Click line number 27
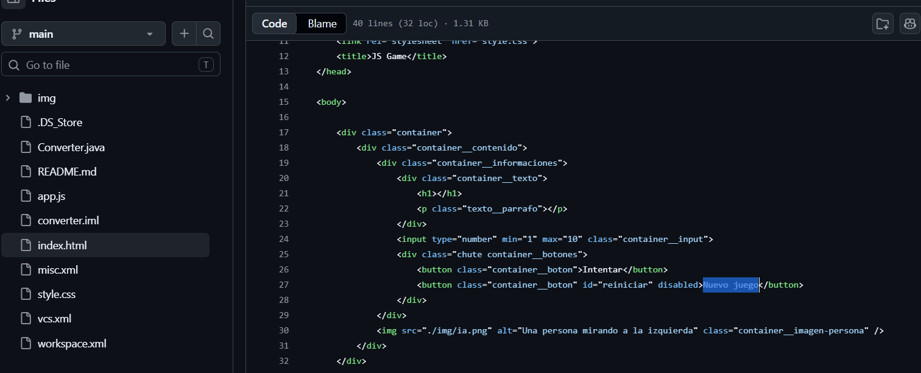This screenshot has height=373, width=921. pyautogui.click(x=284, y=285)
